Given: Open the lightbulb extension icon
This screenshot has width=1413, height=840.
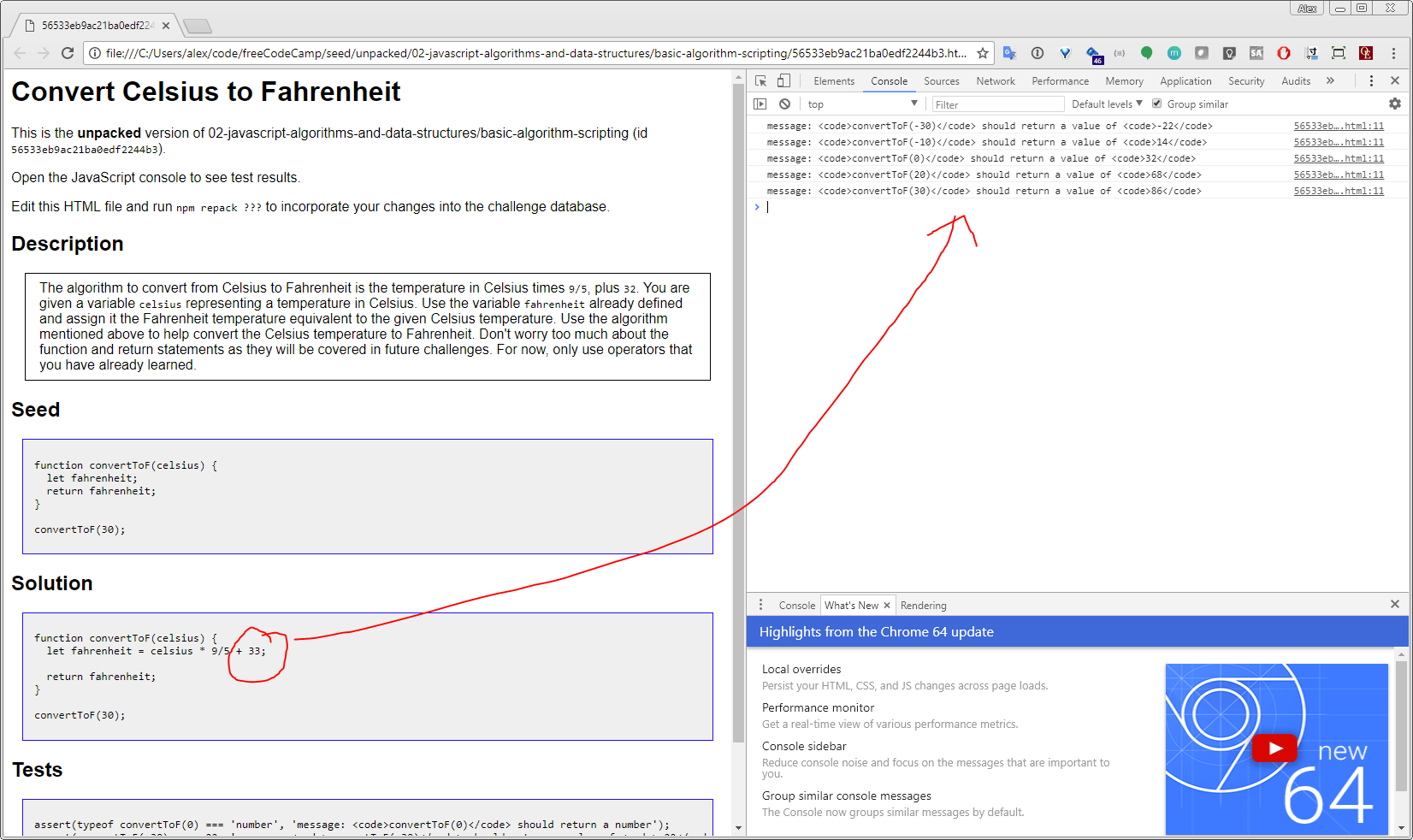Looking at the screenshot, I should click(1229, 53).
